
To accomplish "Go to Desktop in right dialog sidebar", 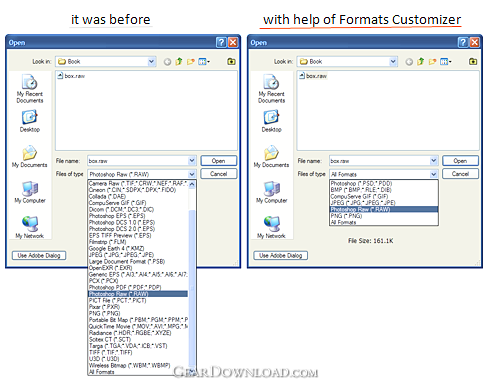I will click(271, 122).
